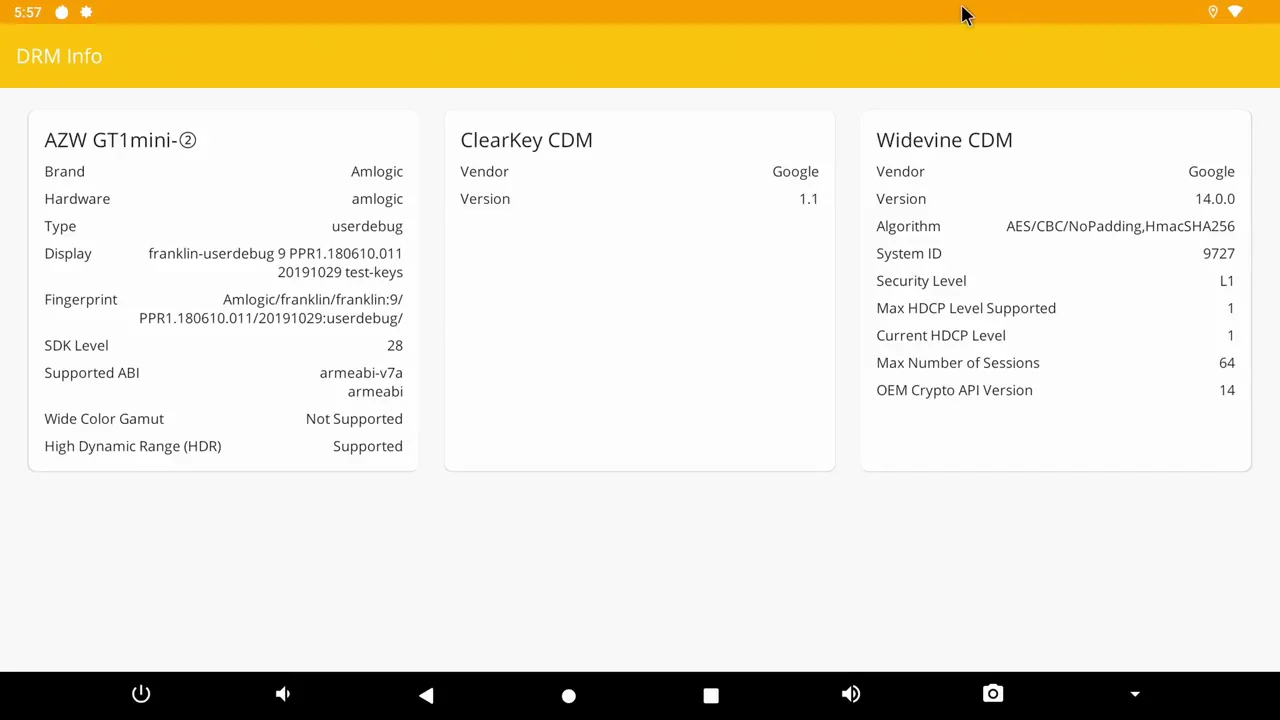Image resolution: width=1280 pixels, height=720 pixels.
Task: Click the System ID value 9727
Action: point(1219,254)
